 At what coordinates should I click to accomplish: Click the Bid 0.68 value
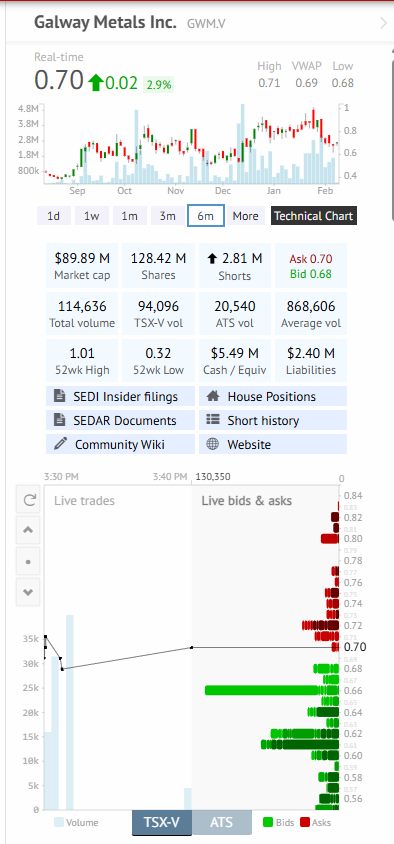(x=311, y=275)
